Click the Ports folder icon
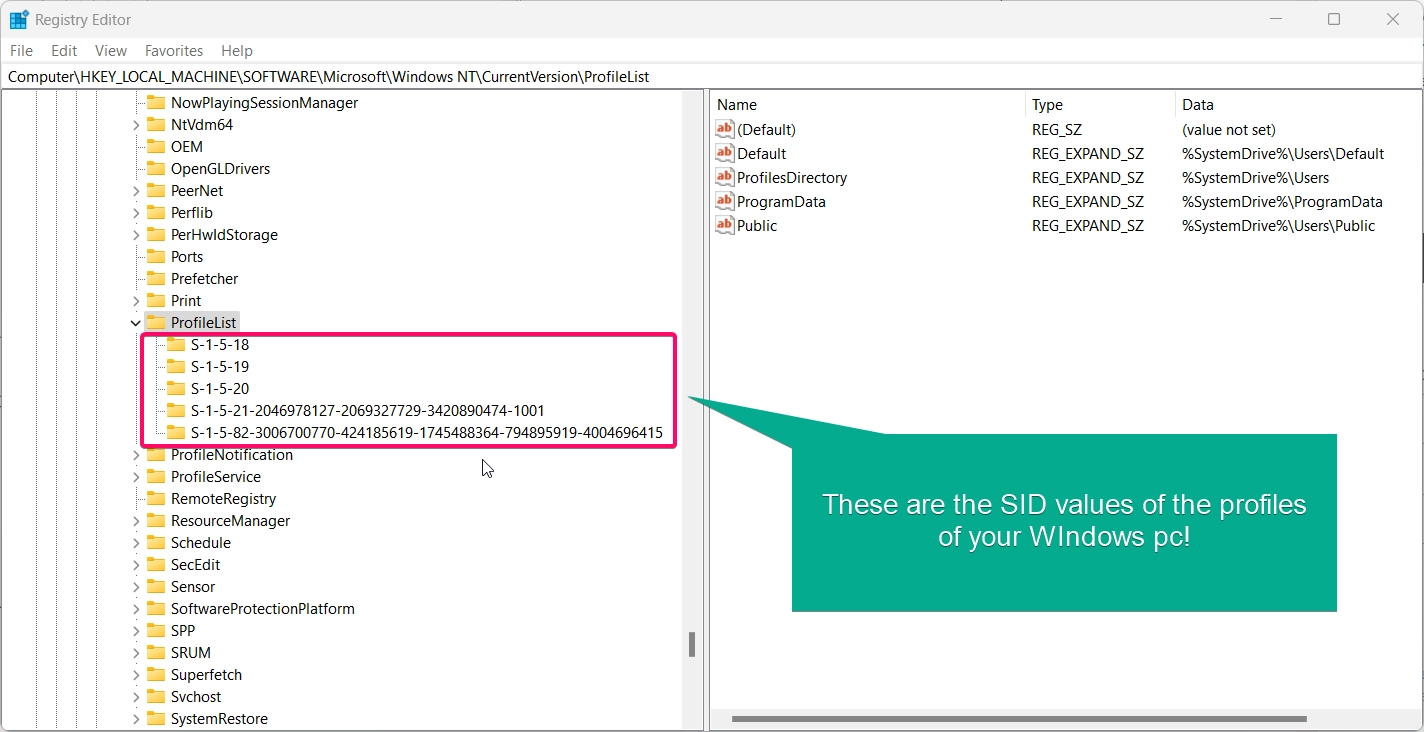The width and height of the screenshot is (1424, 732). 155,256
